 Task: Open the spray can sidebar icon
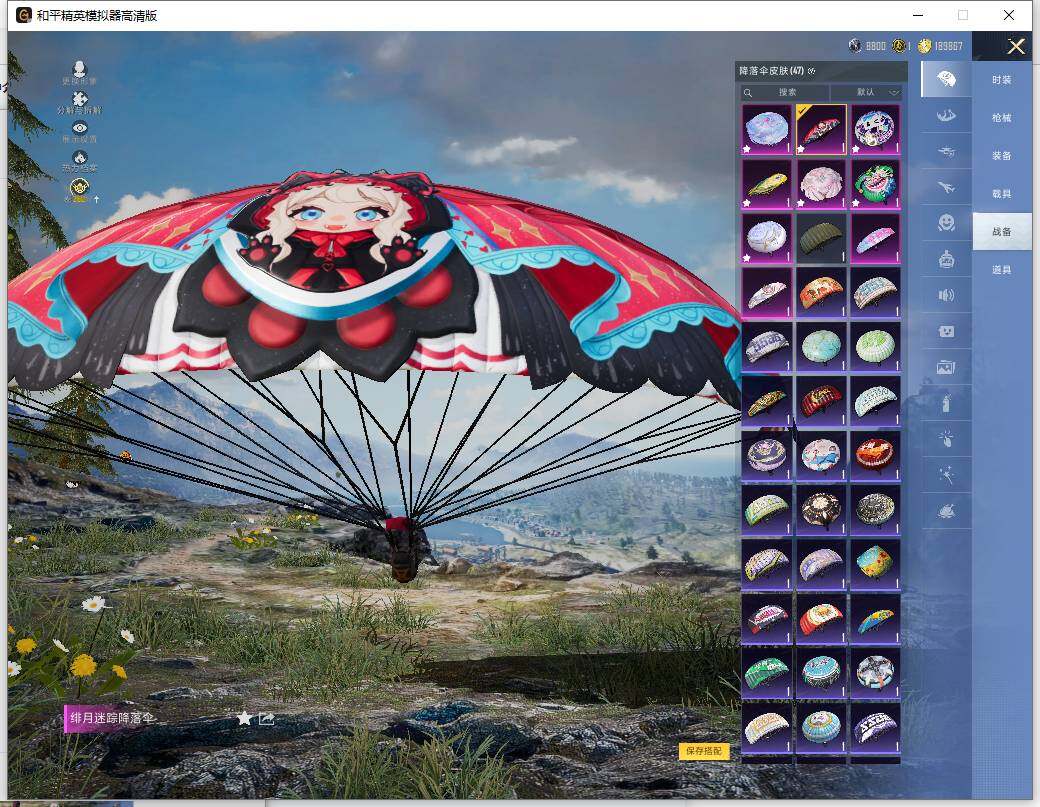[946, 403]
